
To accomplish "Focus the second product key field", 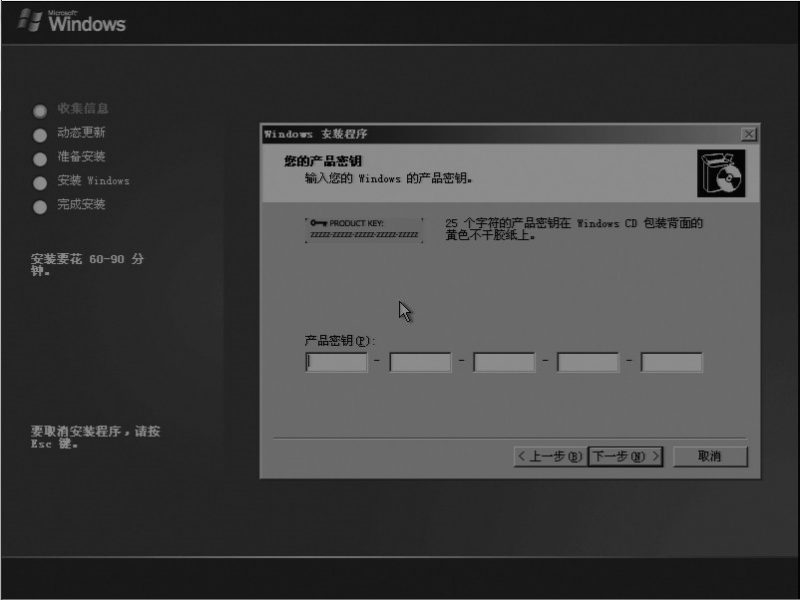I will tap(420, 362).
